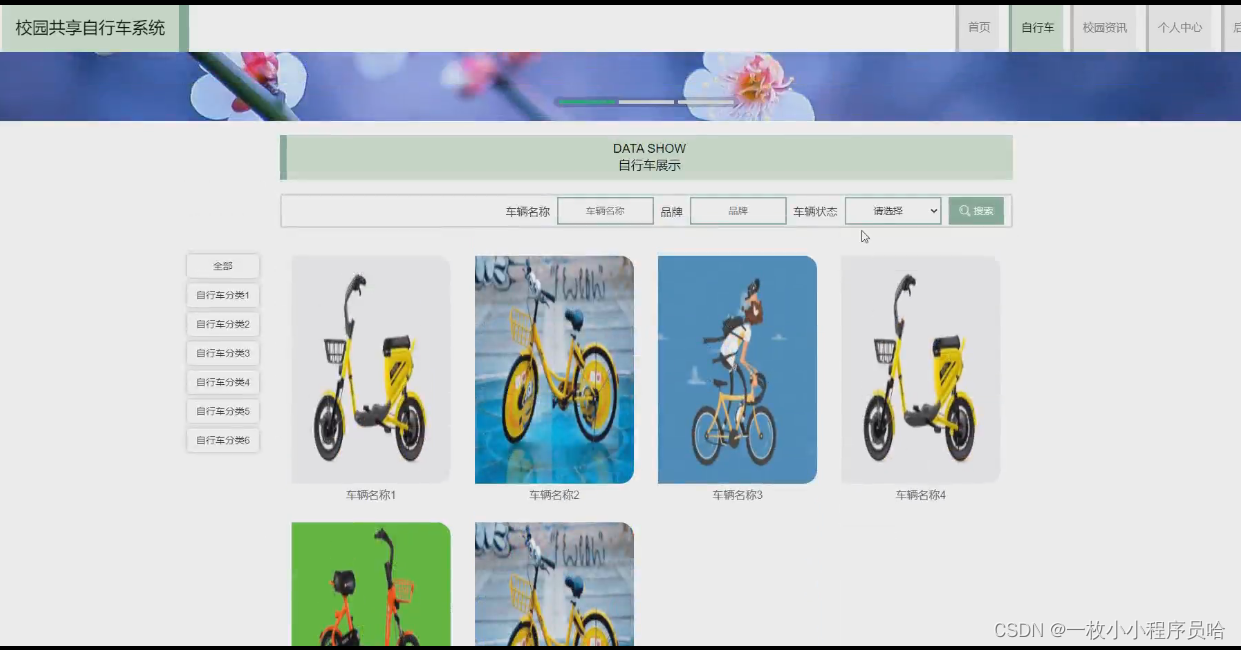Image resolution: width=1241 pixels, height=650 pixels.
Task: Go to the 首页 navigation tab
Action: [979, 28]
